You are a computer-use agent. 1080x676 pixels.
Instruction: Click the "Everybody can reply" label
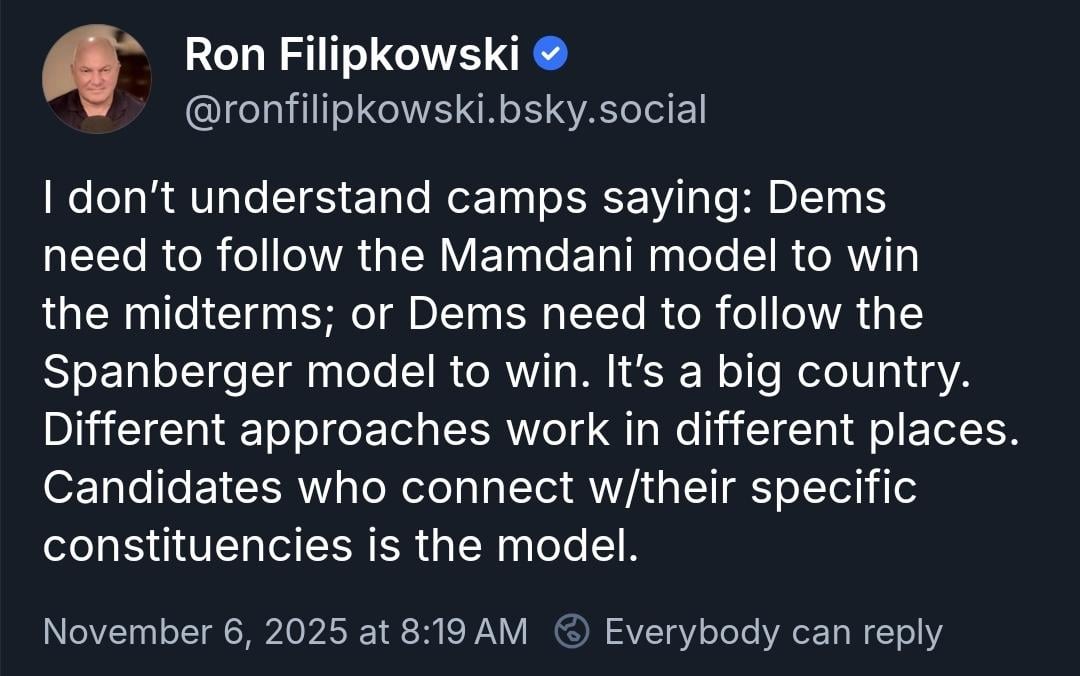click(773, 632)
